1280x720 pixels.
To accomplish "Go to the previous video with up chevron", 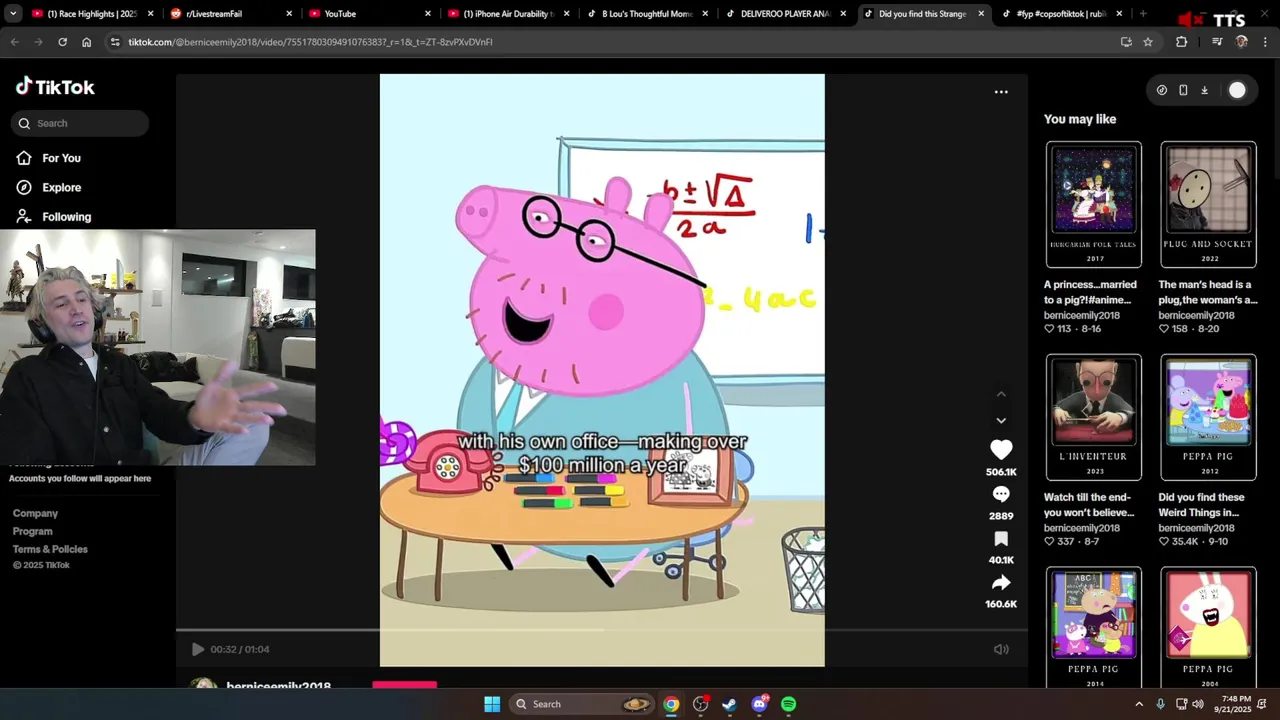I will (1001, 395).
